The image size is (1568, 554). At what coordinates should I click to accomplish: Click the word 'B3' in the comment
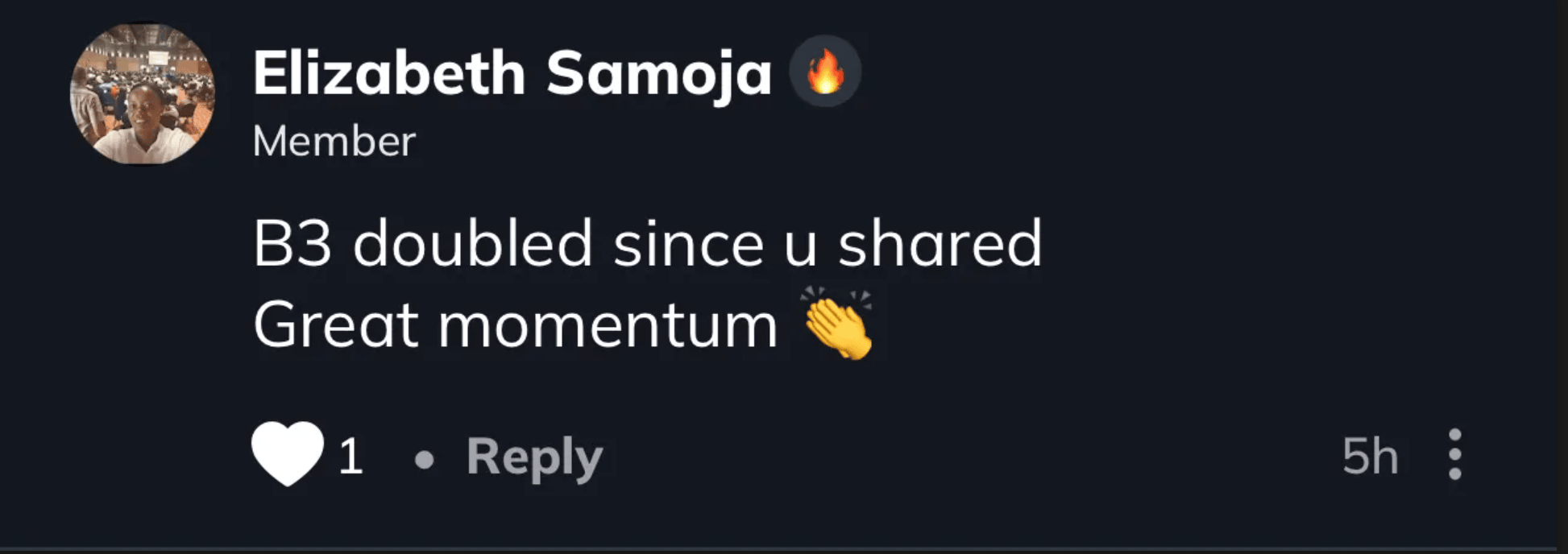coord(292,244)
